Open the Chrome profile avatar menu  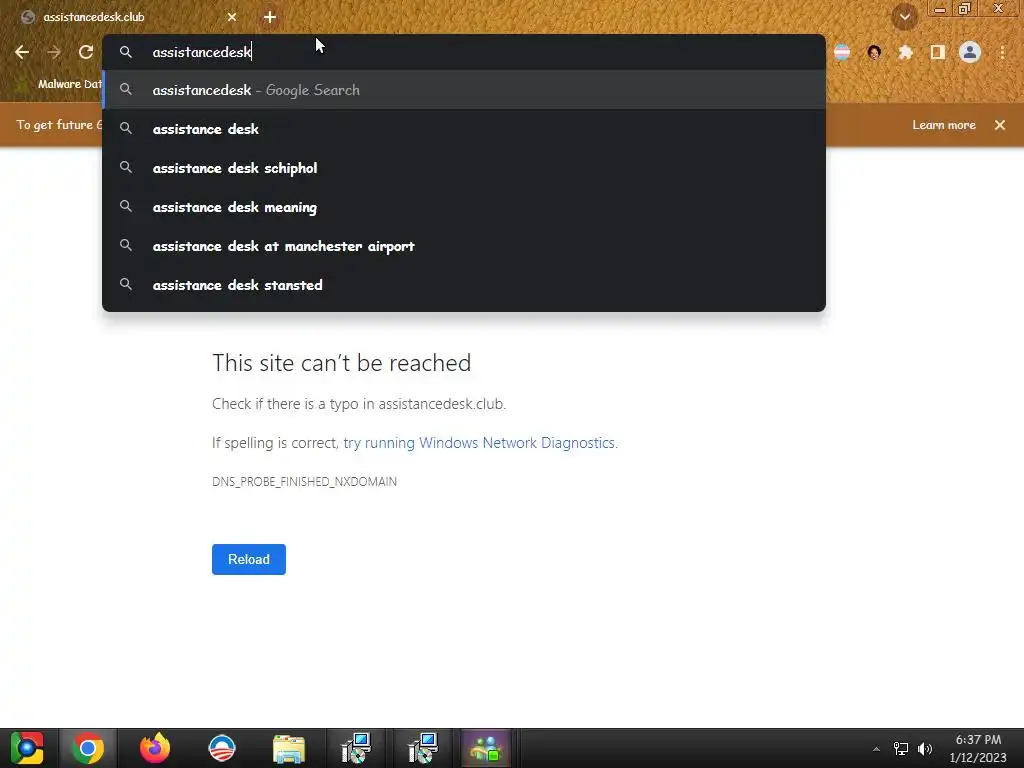point(970,52)
